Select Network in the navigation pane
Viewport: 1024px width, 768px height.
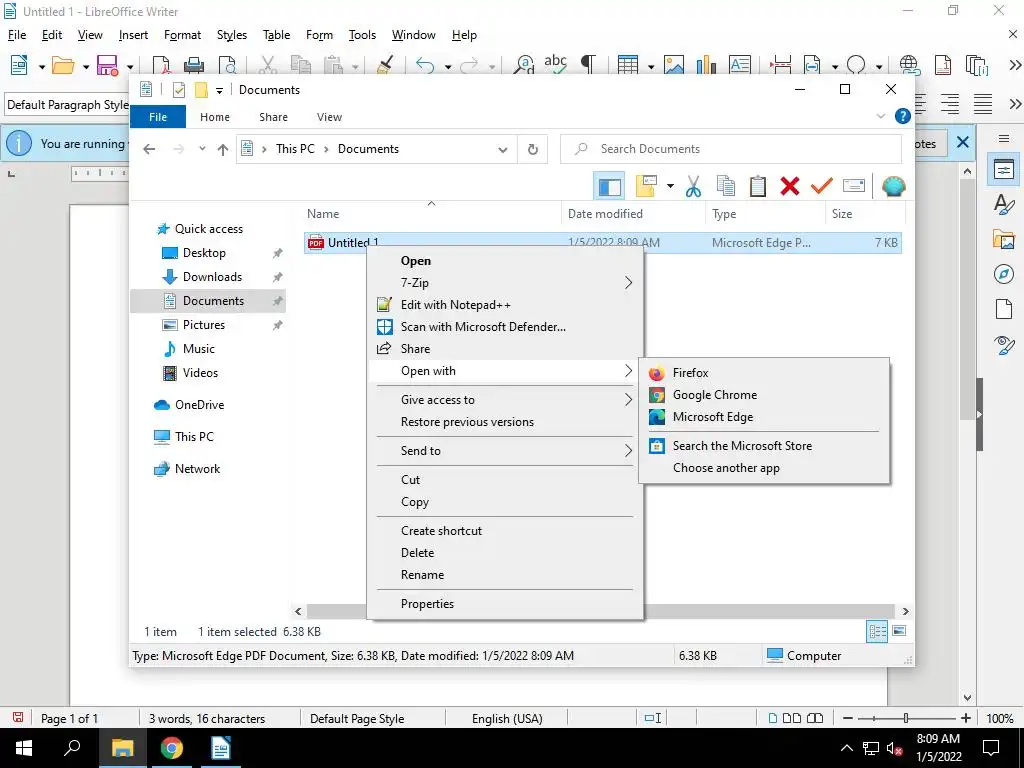pyautogui.click(x=197, y=469)
